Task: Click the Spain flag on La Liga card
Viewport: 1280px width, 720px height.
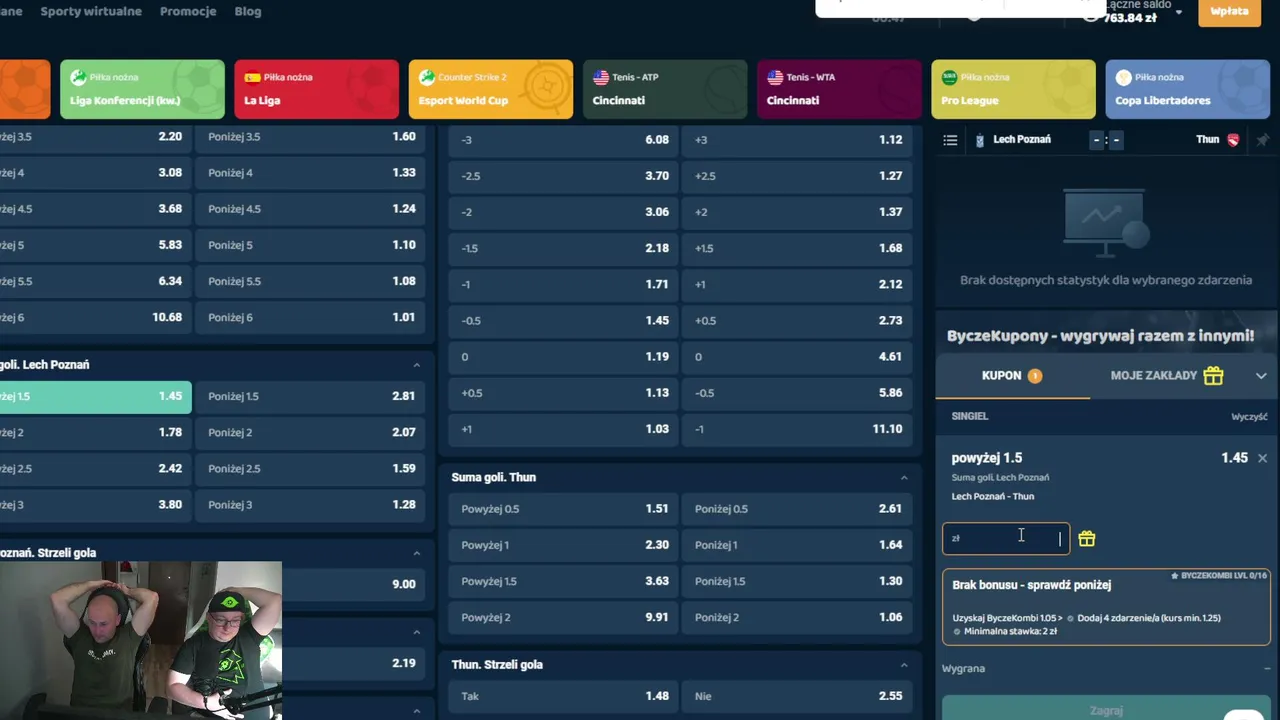Action: pos(253,77)
